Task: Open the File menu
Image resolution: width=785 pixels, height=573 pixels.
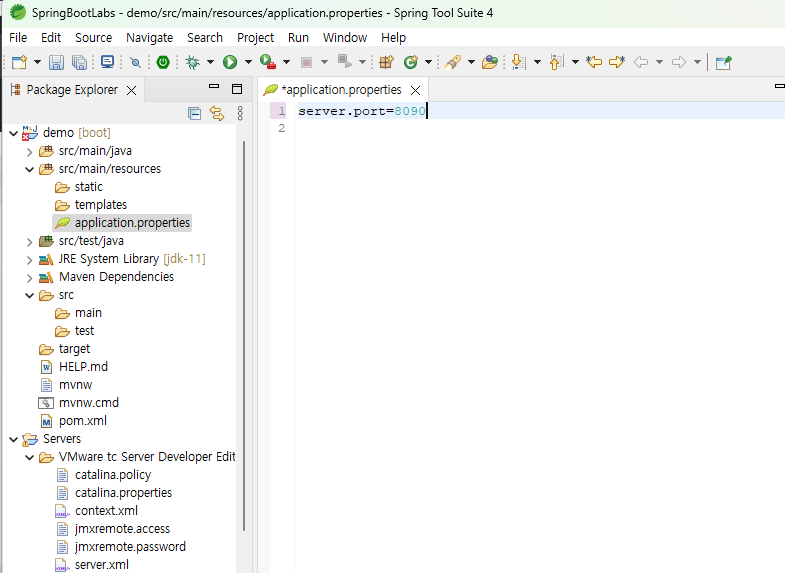Action: (18, 38)
